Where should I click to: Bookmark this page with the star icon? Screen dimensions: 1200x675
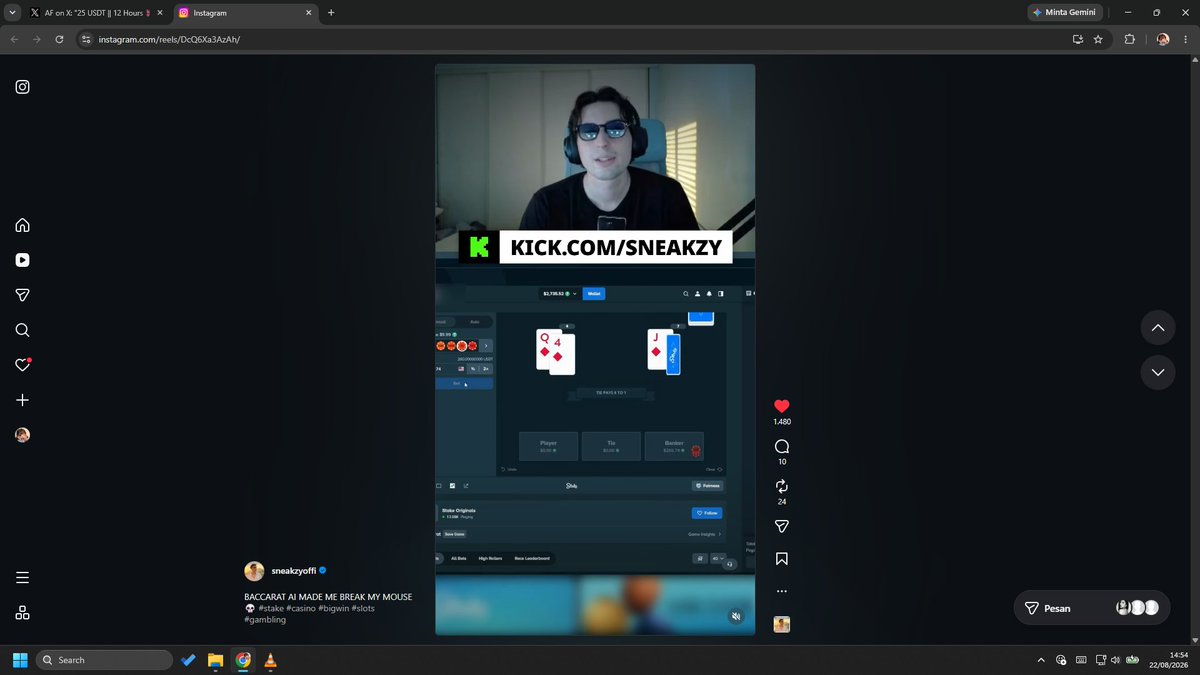(x=1098, y=39)
